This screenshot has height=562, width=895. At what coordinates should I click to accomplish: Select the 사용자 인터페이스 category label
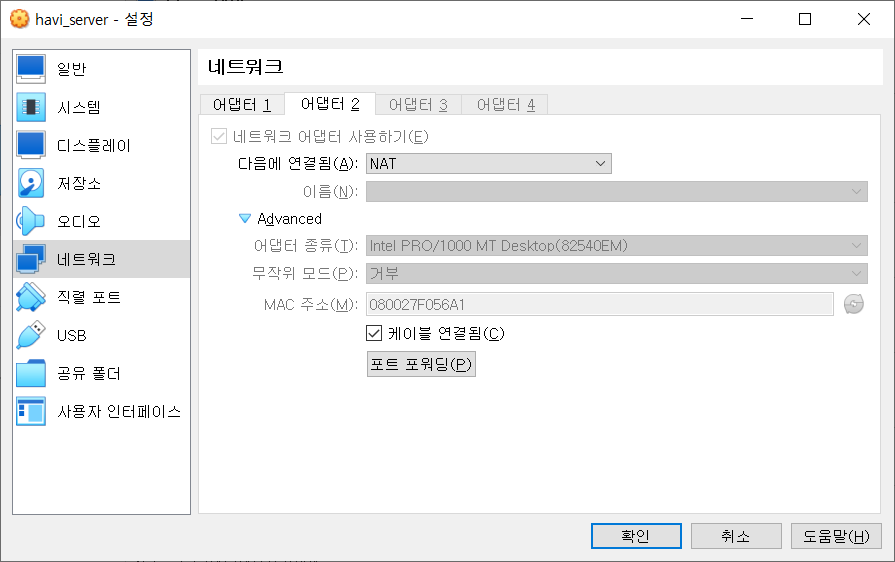pyautogui.click(x=119, y=411)
